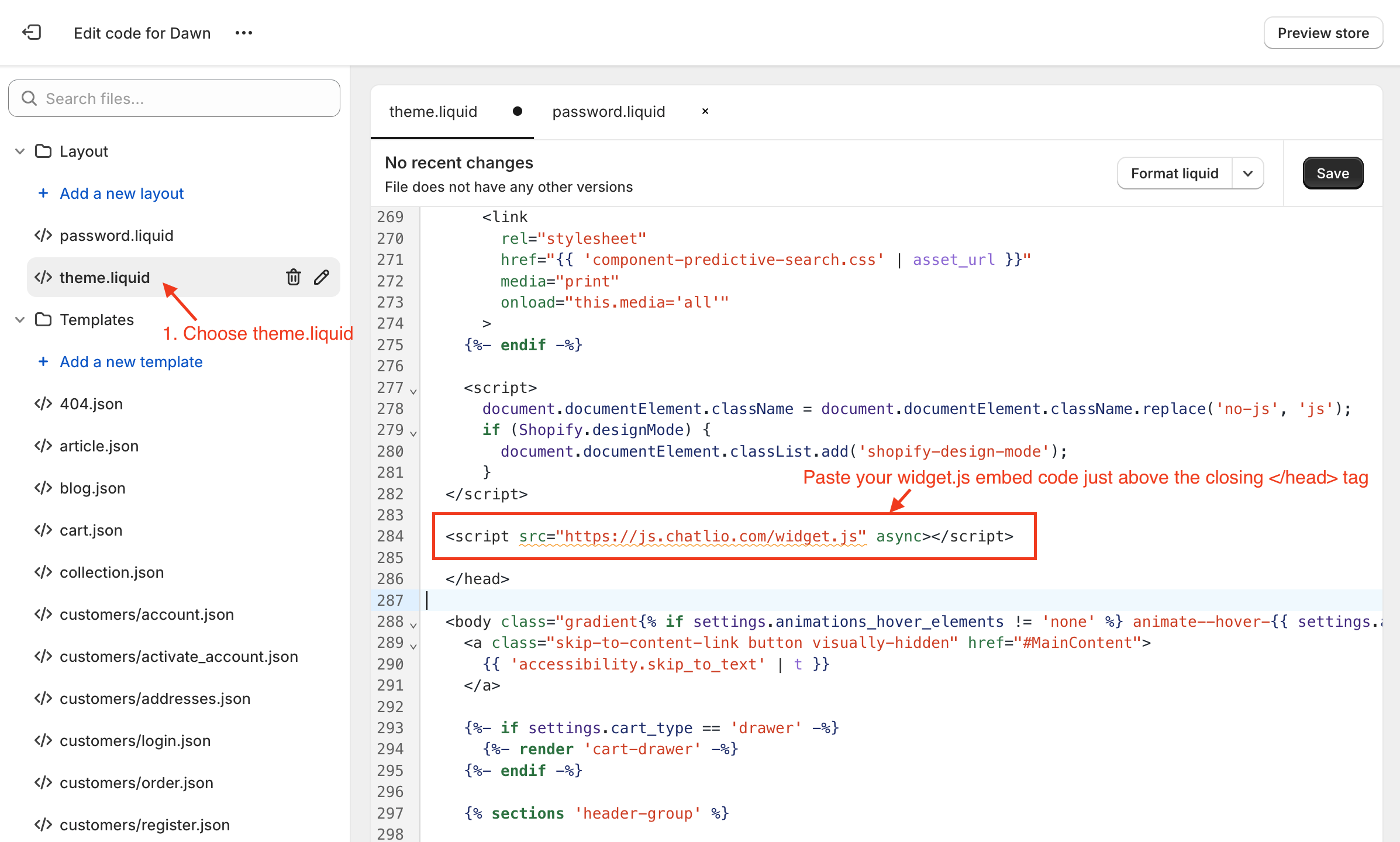Click code icon beside cart.json
This screenshot has height=842, width=1400.
(43, 530)
